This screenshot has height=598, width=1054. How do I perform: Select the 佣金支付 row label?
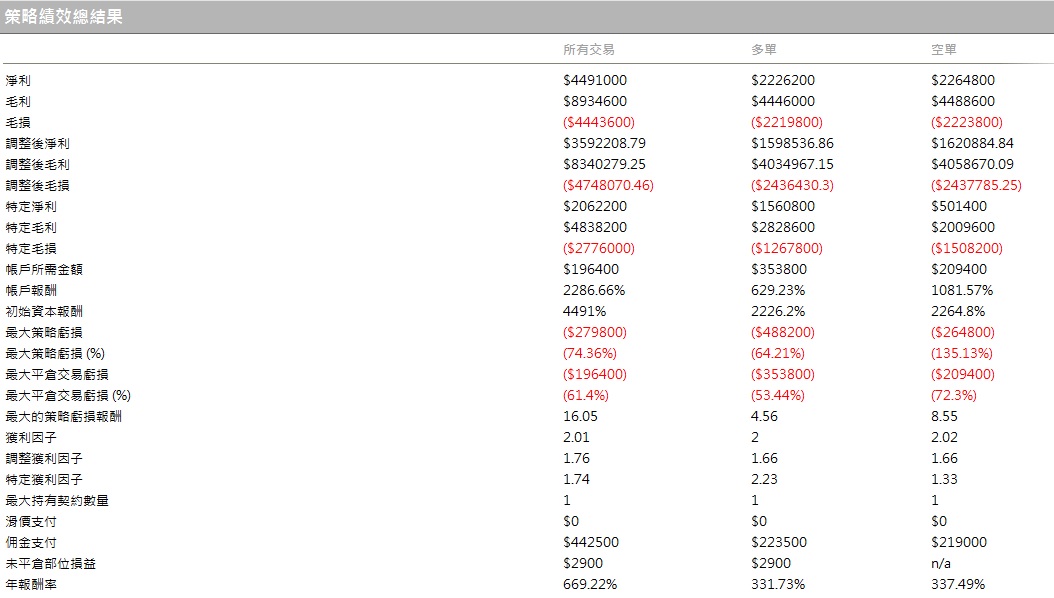click(x=31, y=543)
